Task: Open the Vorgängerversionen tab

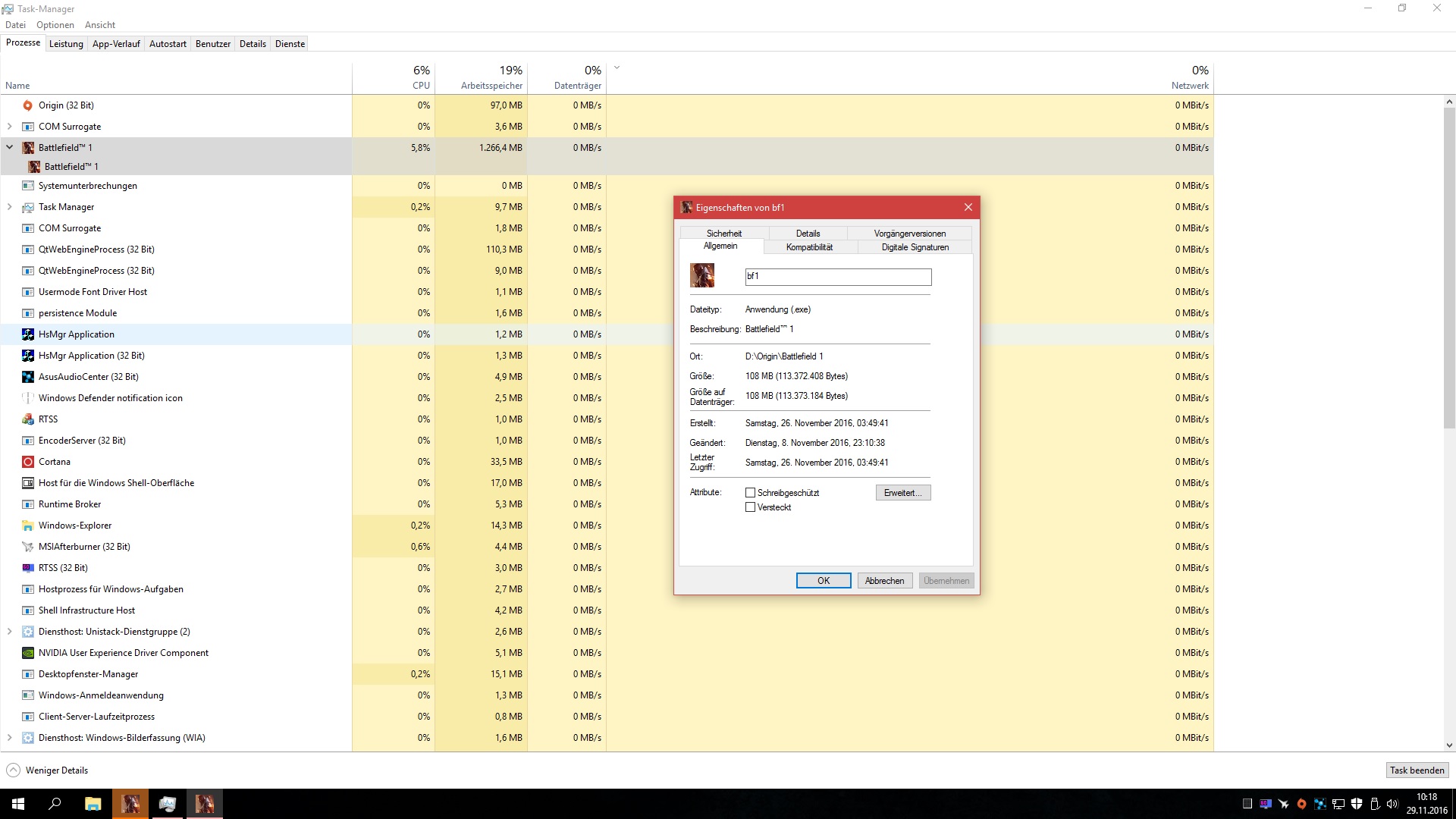Action: click(910, 234)
